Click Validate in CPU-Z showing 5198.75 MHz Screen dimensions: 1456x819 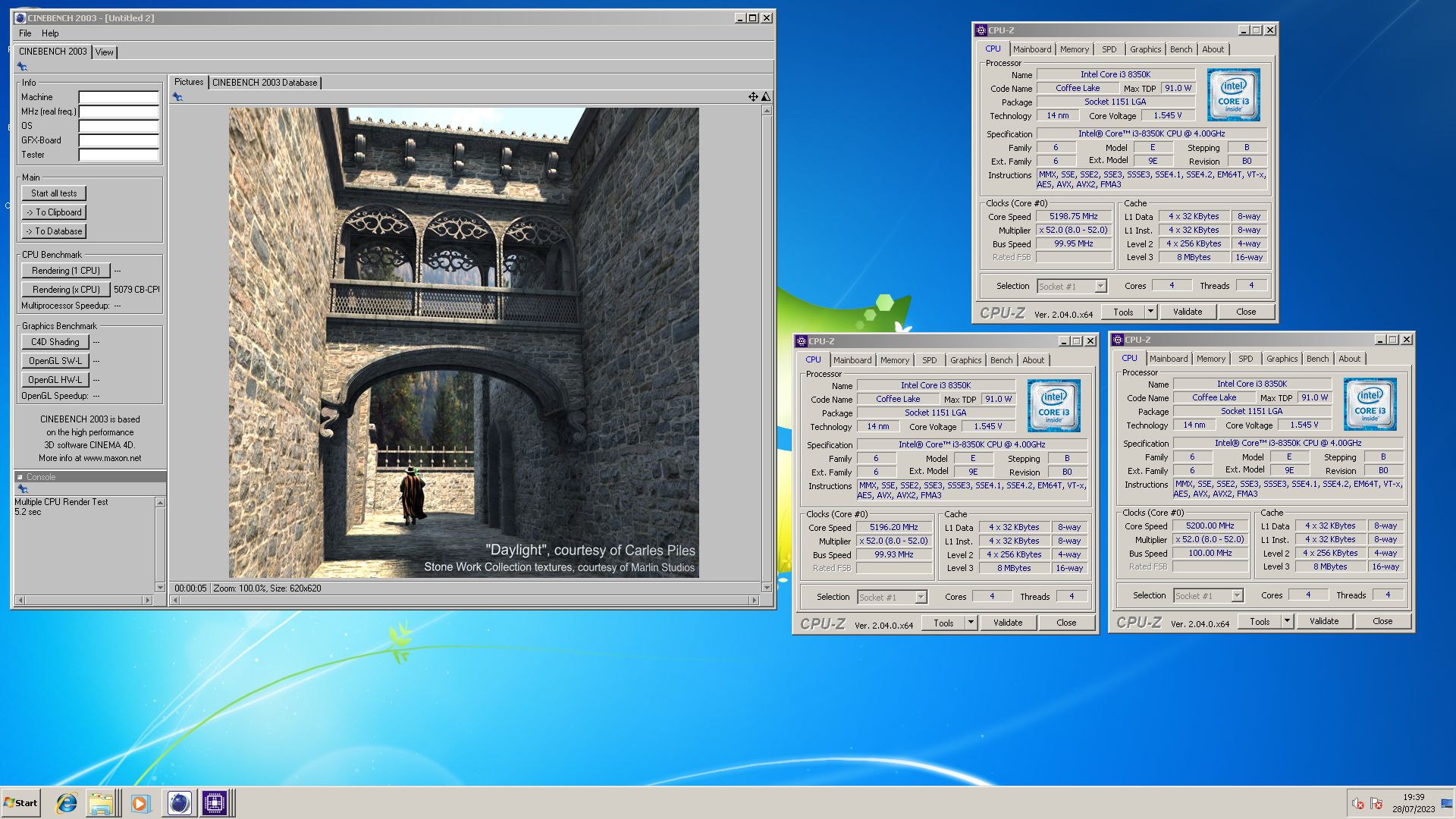(1188, 312)
